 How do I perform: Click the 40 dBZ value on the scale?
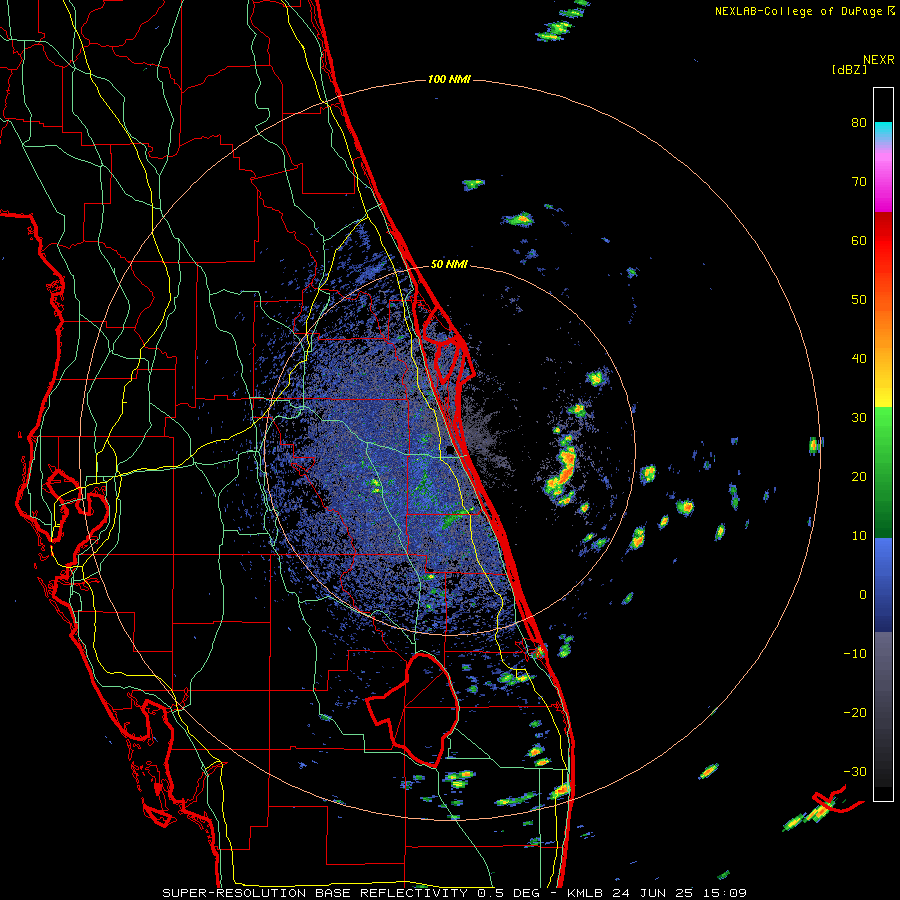coord(859,359)
